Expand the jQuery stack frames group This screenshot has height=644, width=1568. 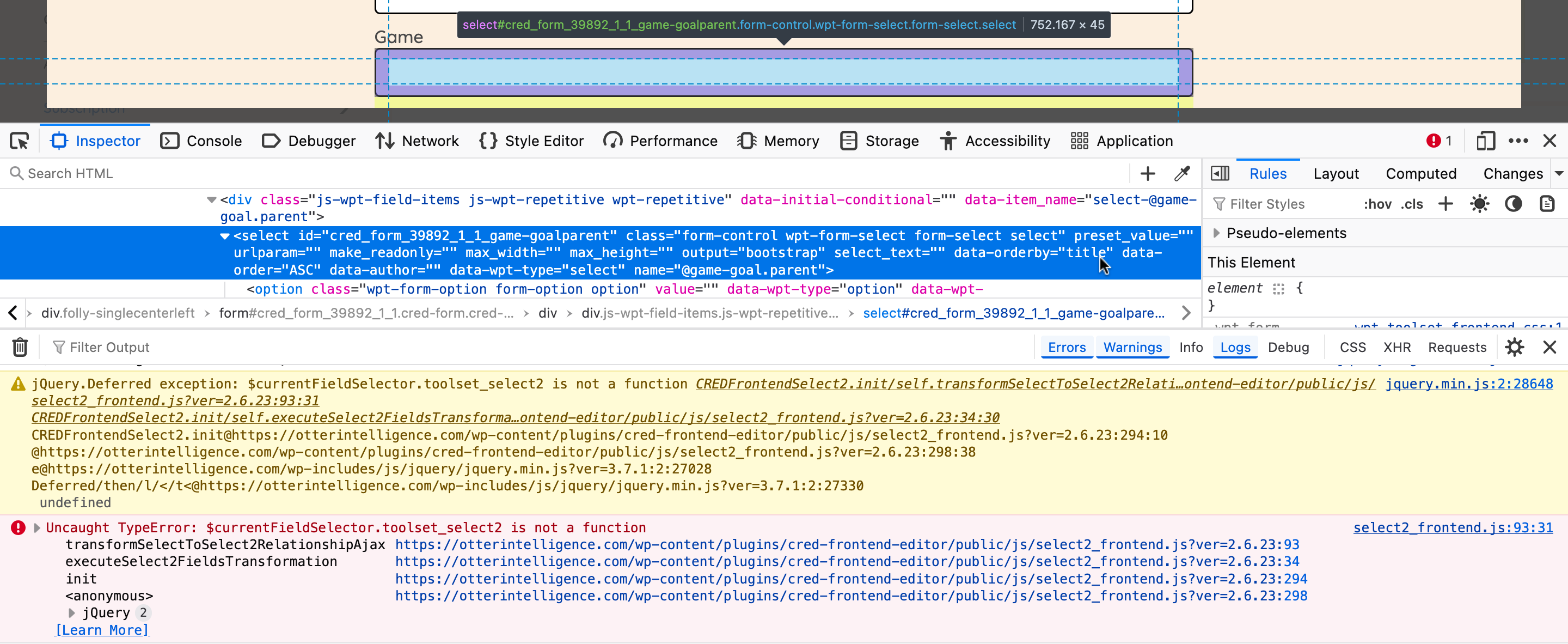point(72,613)
